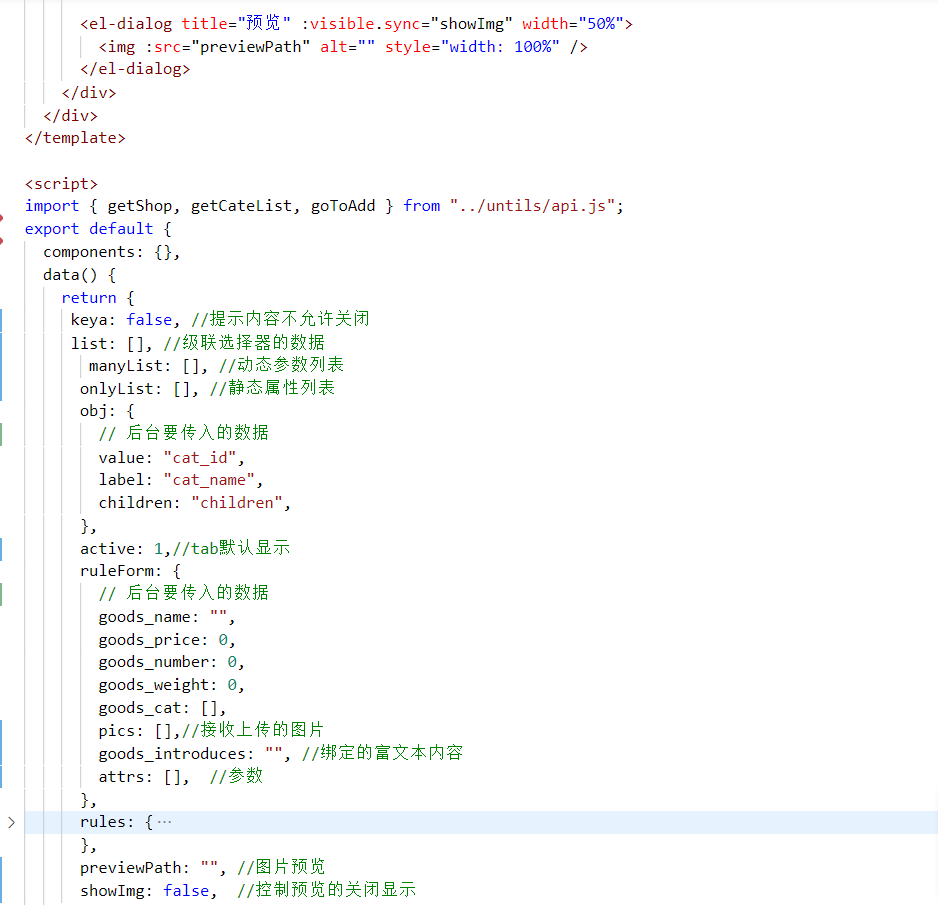Click green gutter marker under ruleForm line
This screenshot has width=938, height=905.
(x=2, y=593)
